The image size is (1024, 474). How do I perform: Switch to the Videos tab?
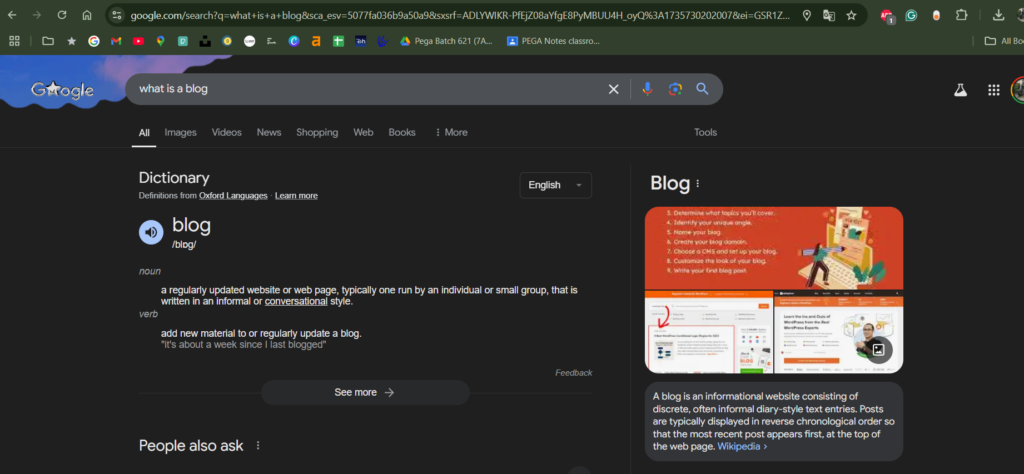(x=226, y=132)
